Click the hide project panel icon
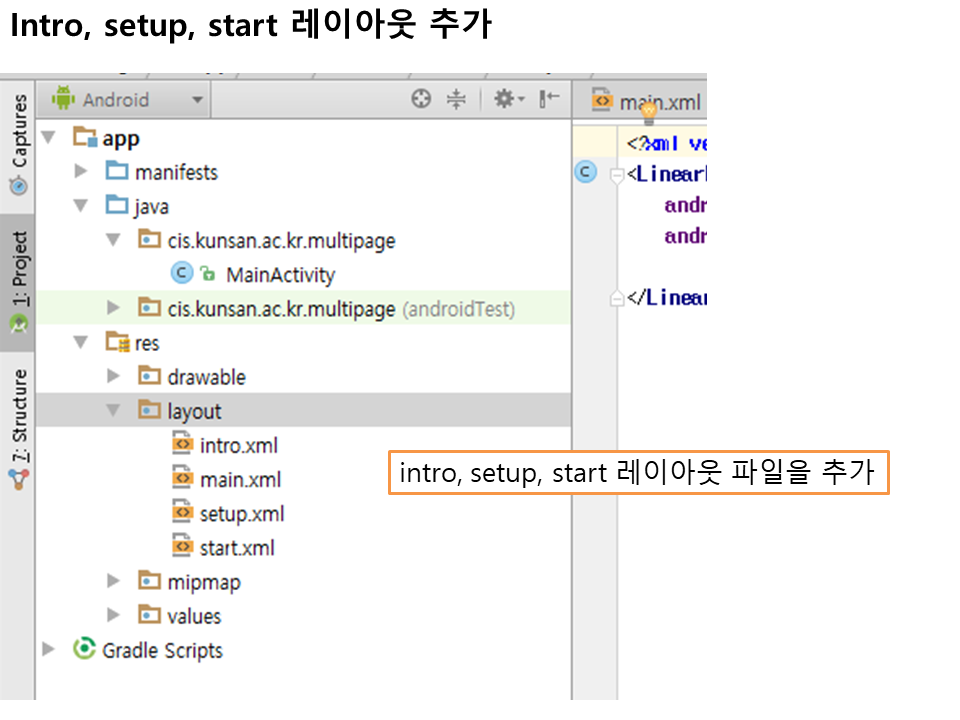The height and width of the screenshot is (720, 960). tap(549, 99)
